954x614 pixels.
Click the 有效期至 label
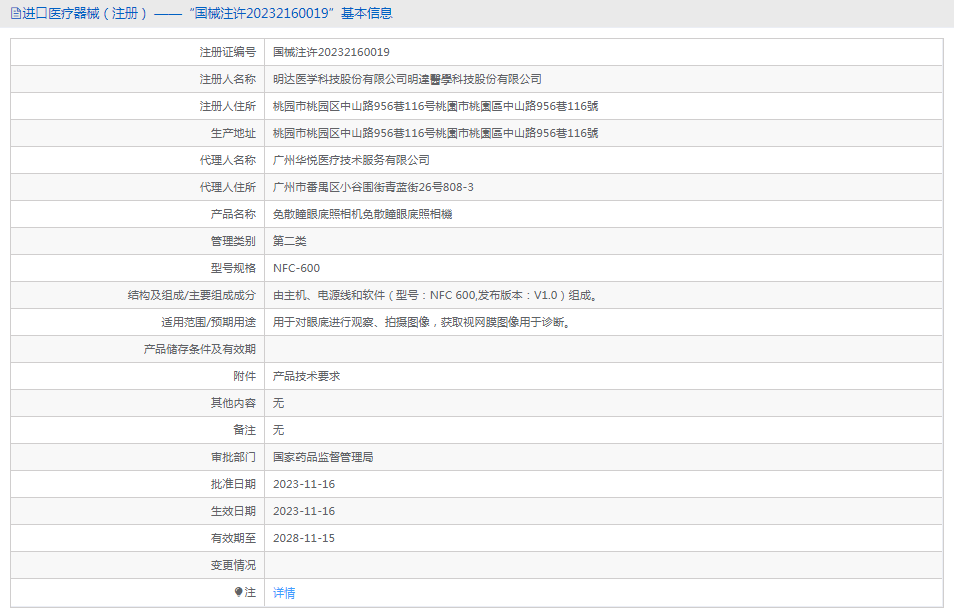click(233, 538)
